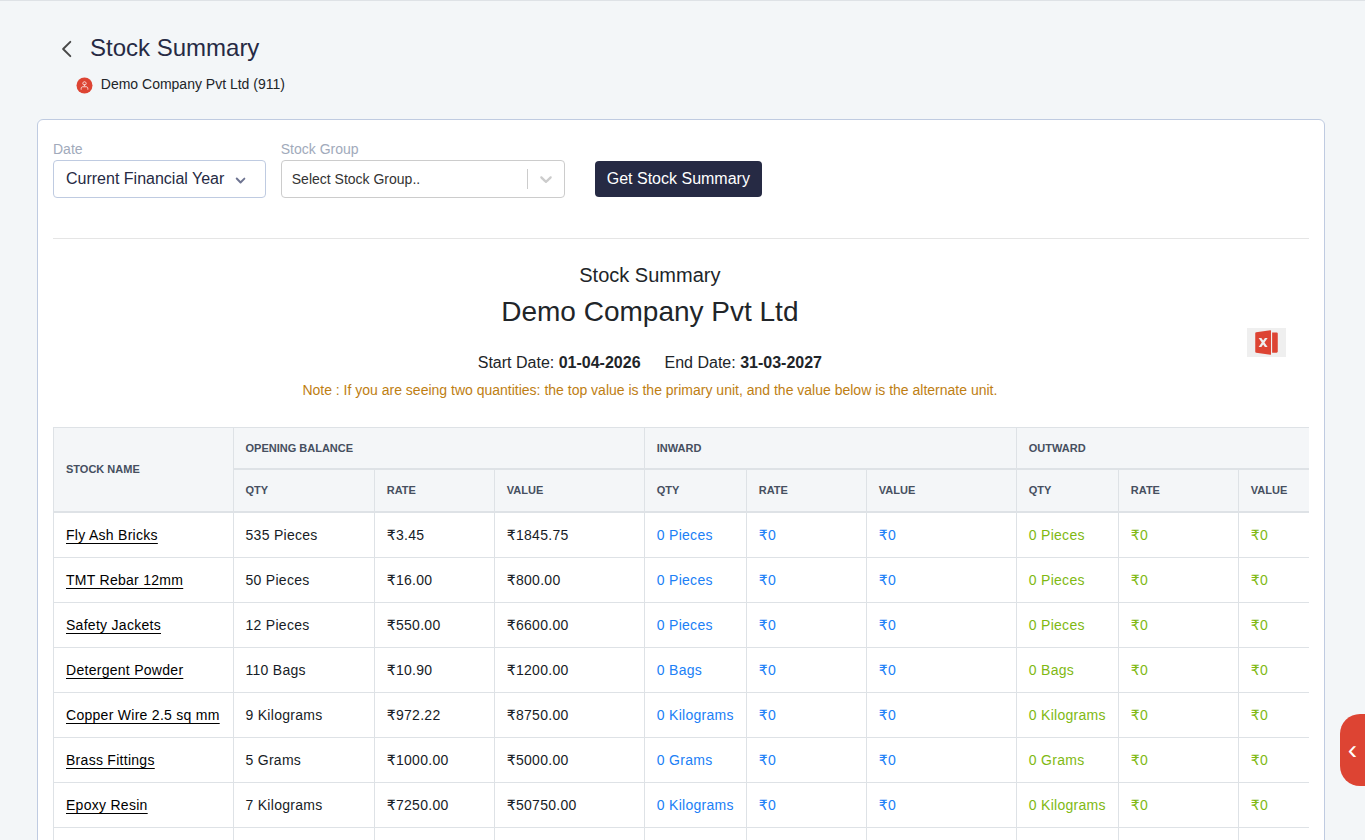
Task: Export stock summary to Excel icon
Action: 1266,343
